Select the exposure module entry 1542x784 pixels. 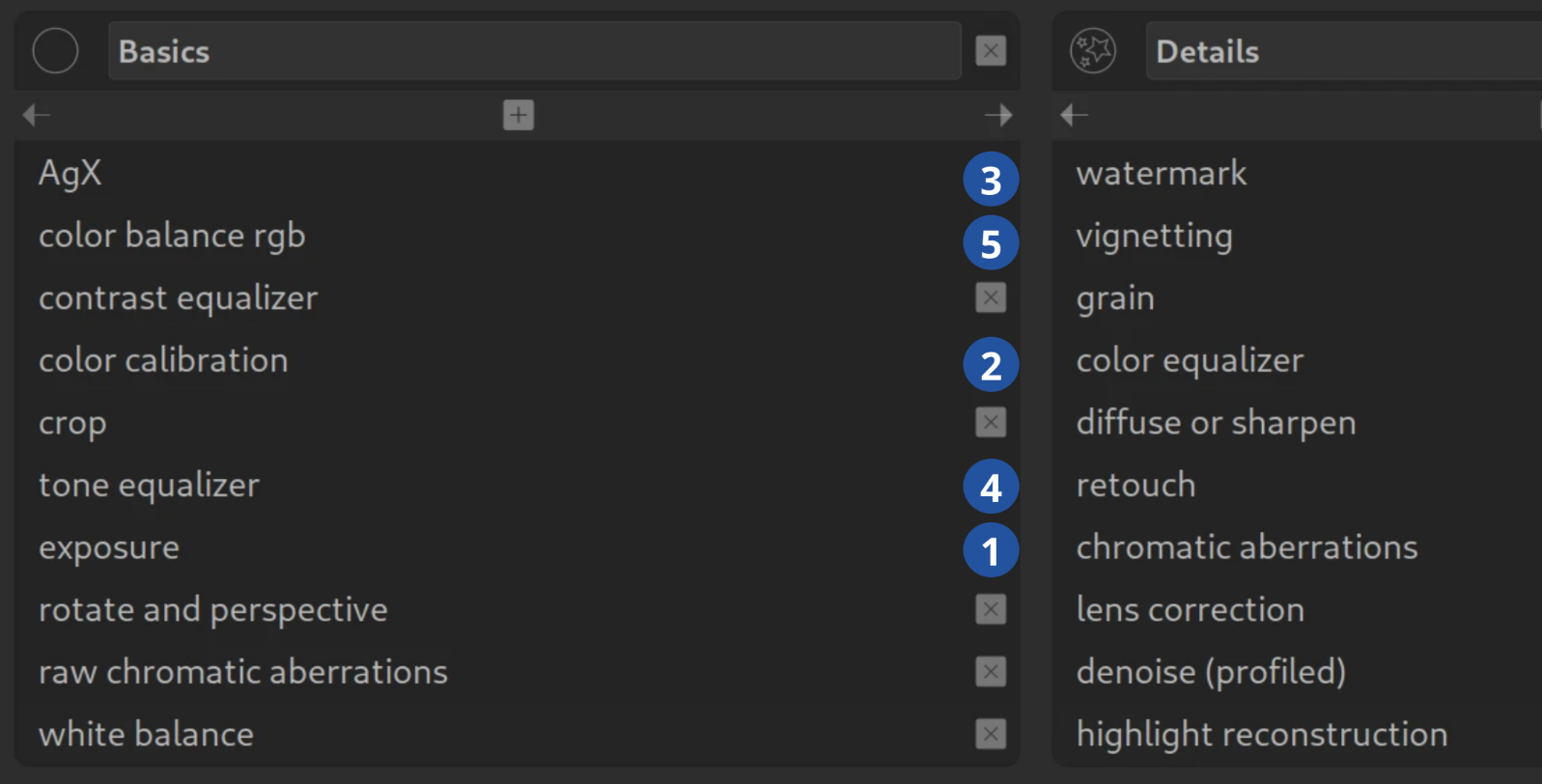[109, 547]
